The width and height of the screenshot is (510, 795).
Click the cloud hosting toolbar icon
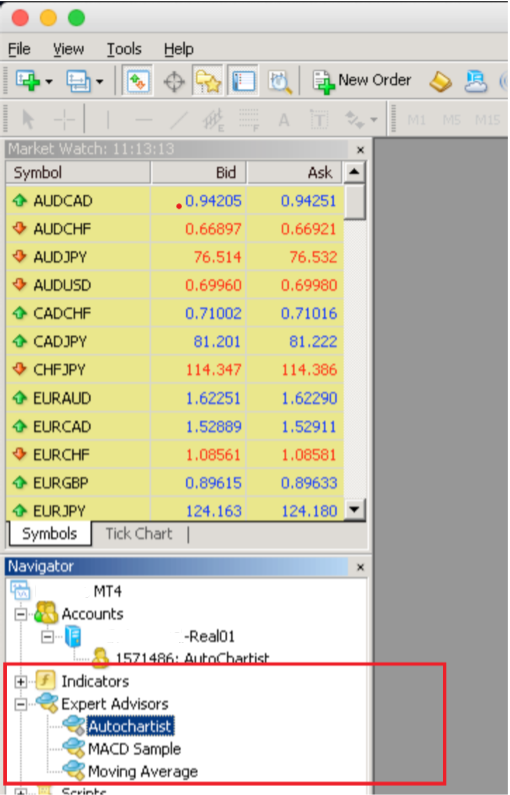click(476, 81)
